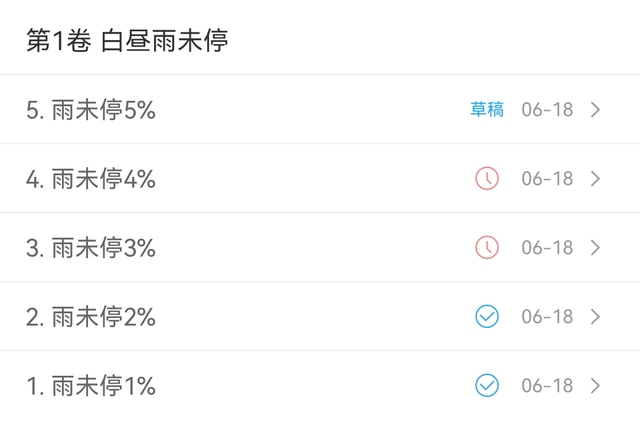Select chapter title 3. 雨未停3%
The height and width of the screenshot is (430, 640).
point(91,247)
